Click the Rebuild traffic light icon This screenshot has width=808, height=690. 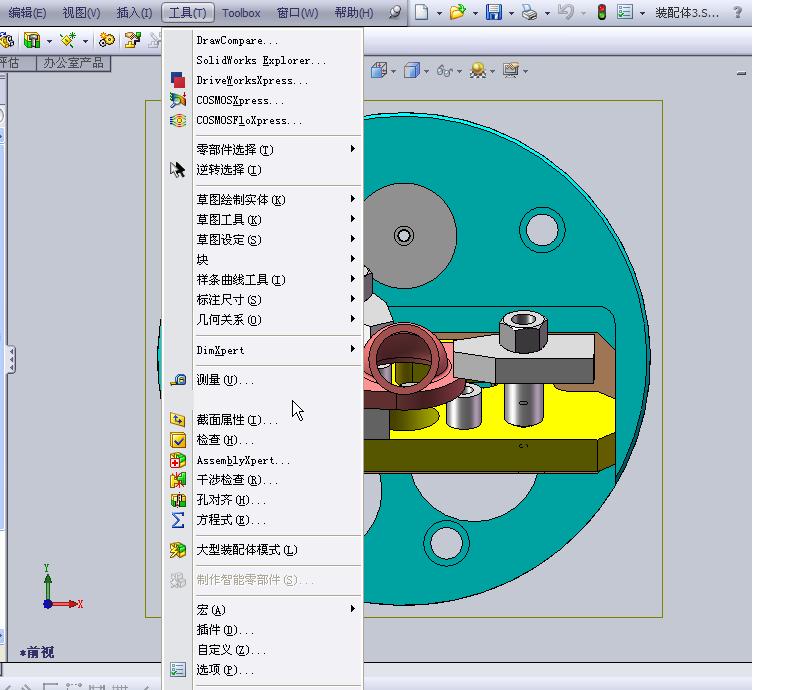click(x=601, y=12)
